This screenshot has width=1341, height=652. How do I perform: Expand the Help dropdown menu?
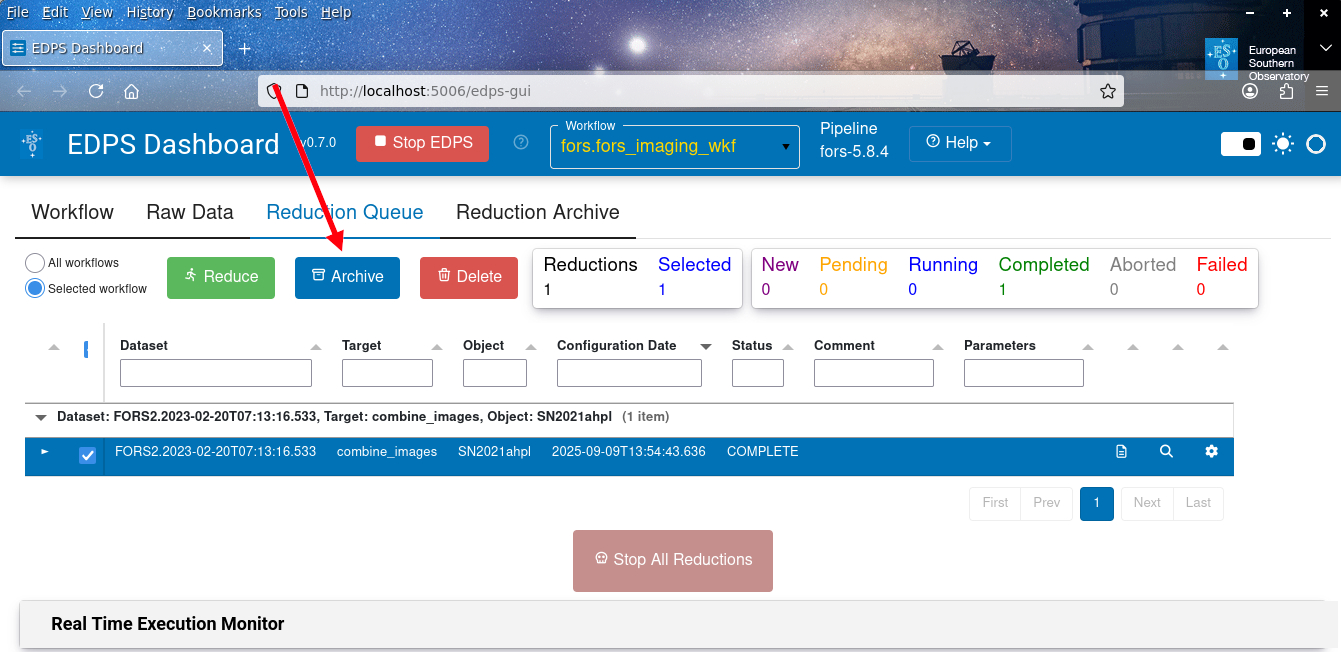tap(960, 143)
